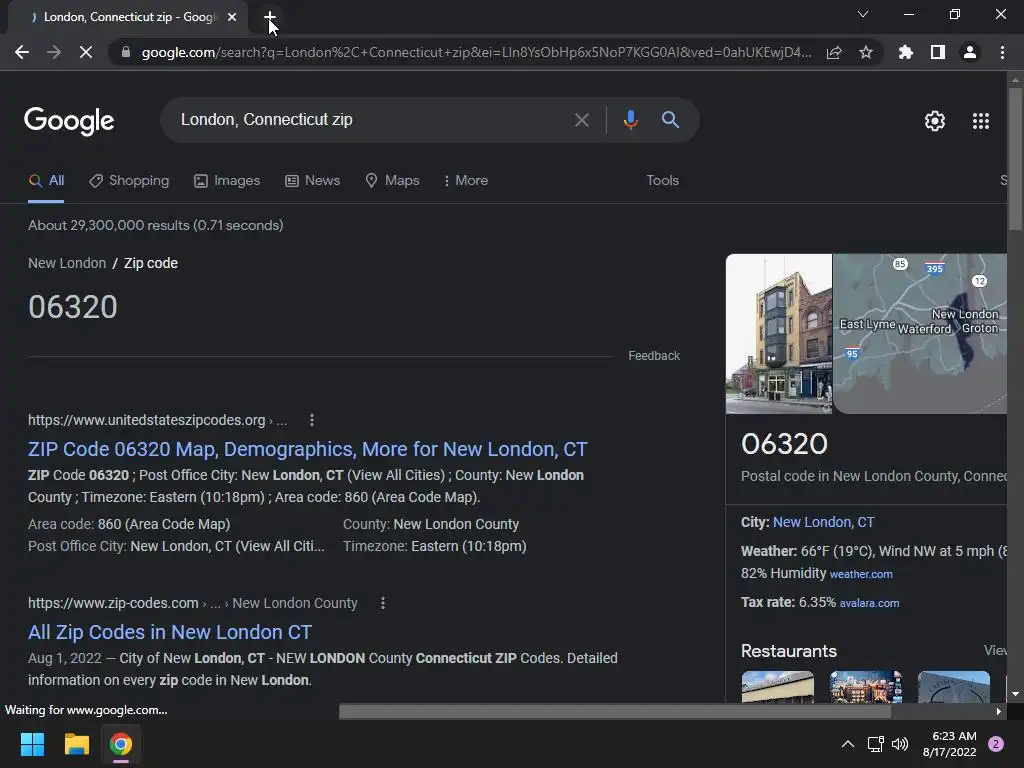Open the avalara.com tax rate link
Viewport: 1024px width, 768px height.
coord(869,603)
